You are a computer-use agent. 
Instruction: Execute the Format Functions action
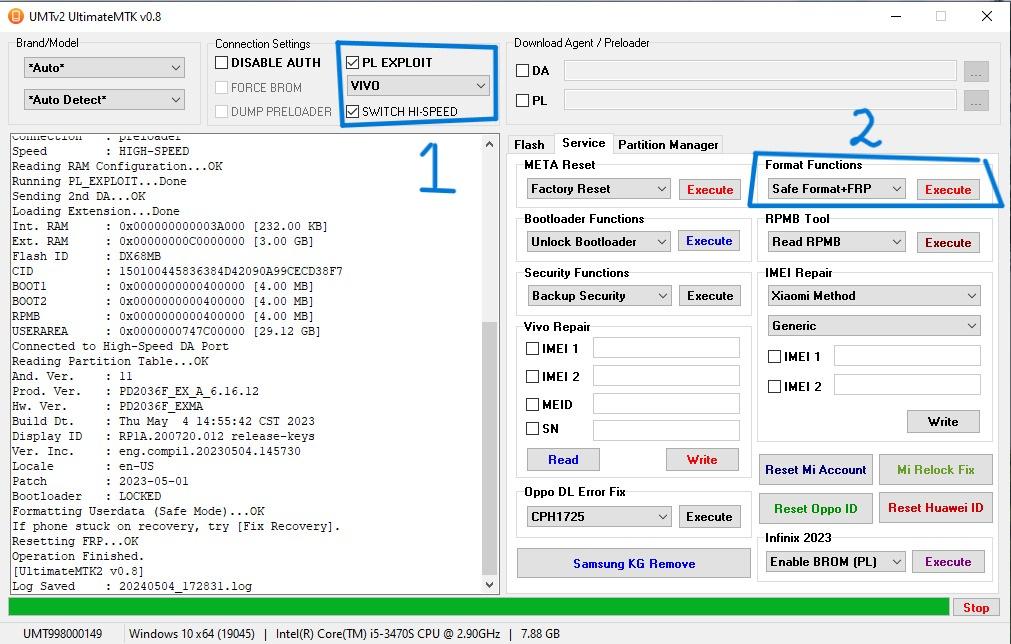point(948,190)
